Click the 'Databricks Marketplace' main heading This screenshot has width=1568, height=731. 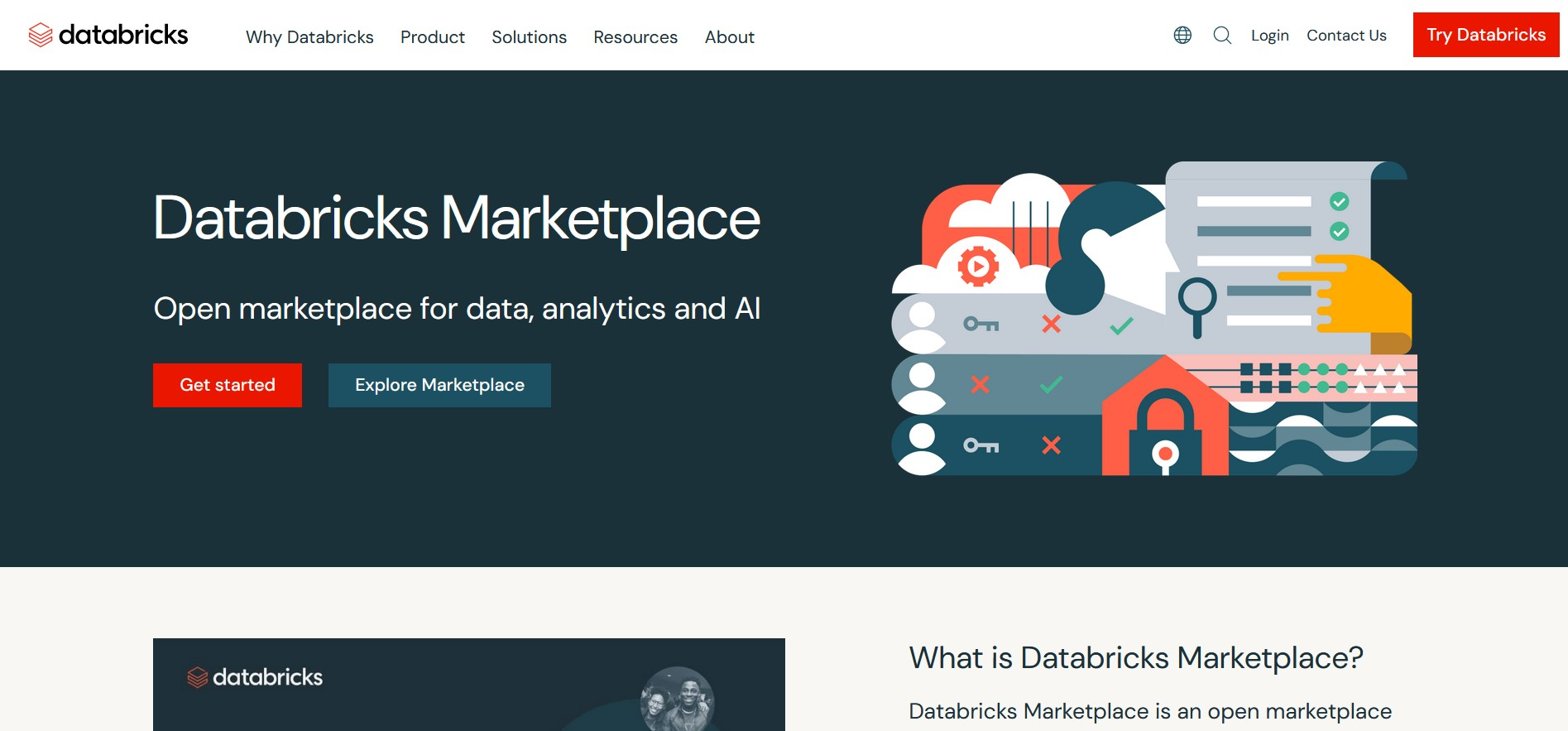tap(457, 219)
